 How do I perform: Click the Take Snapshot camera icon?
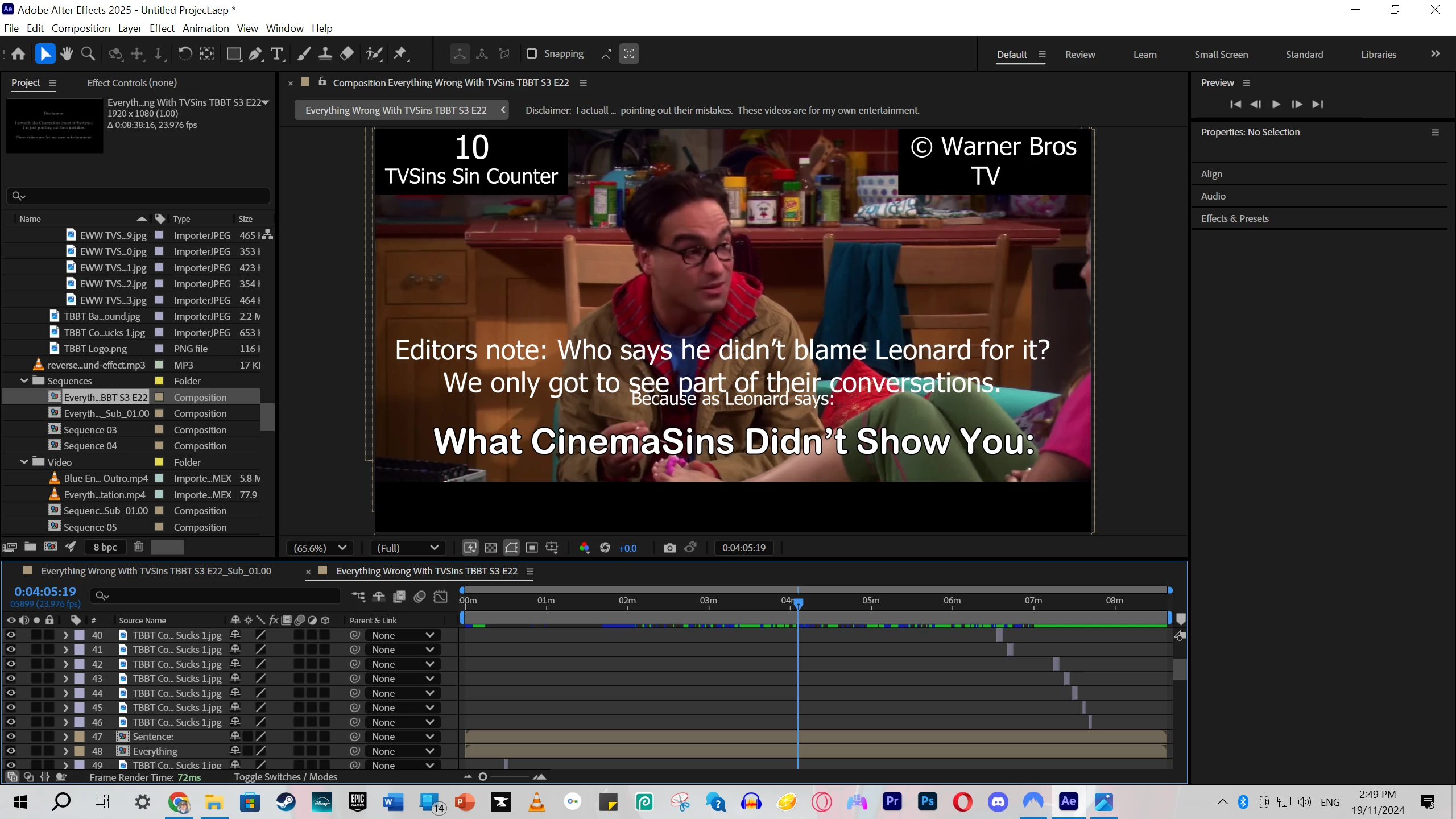tap(669, 548)
